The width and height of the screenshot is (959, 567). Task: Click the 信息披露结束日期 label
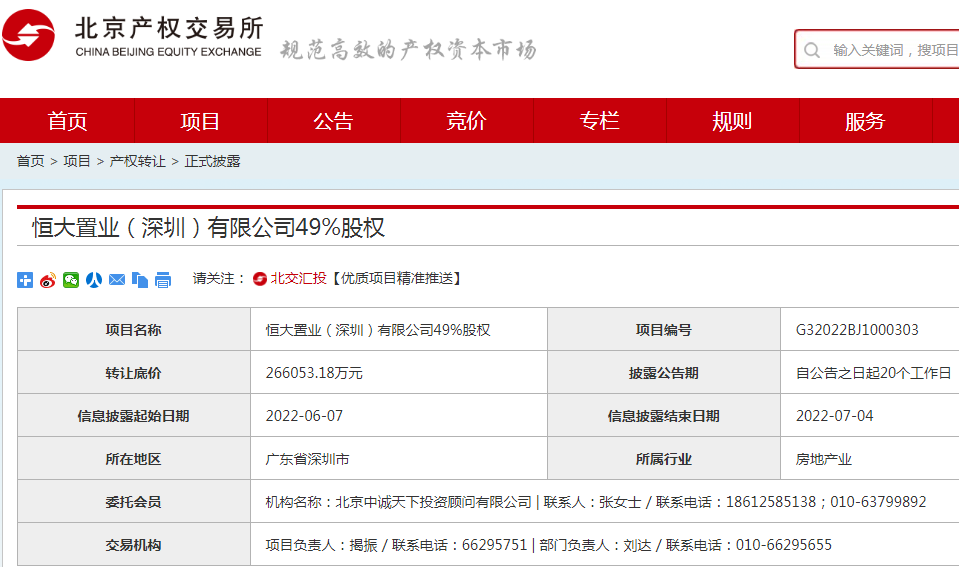pos(664,417)
